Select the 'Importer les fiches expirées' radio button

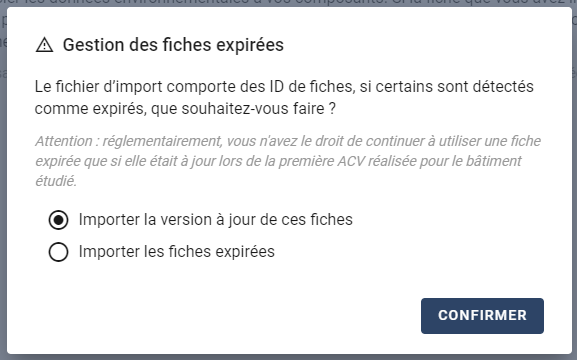pyautogui.click(x=59, y=252)
